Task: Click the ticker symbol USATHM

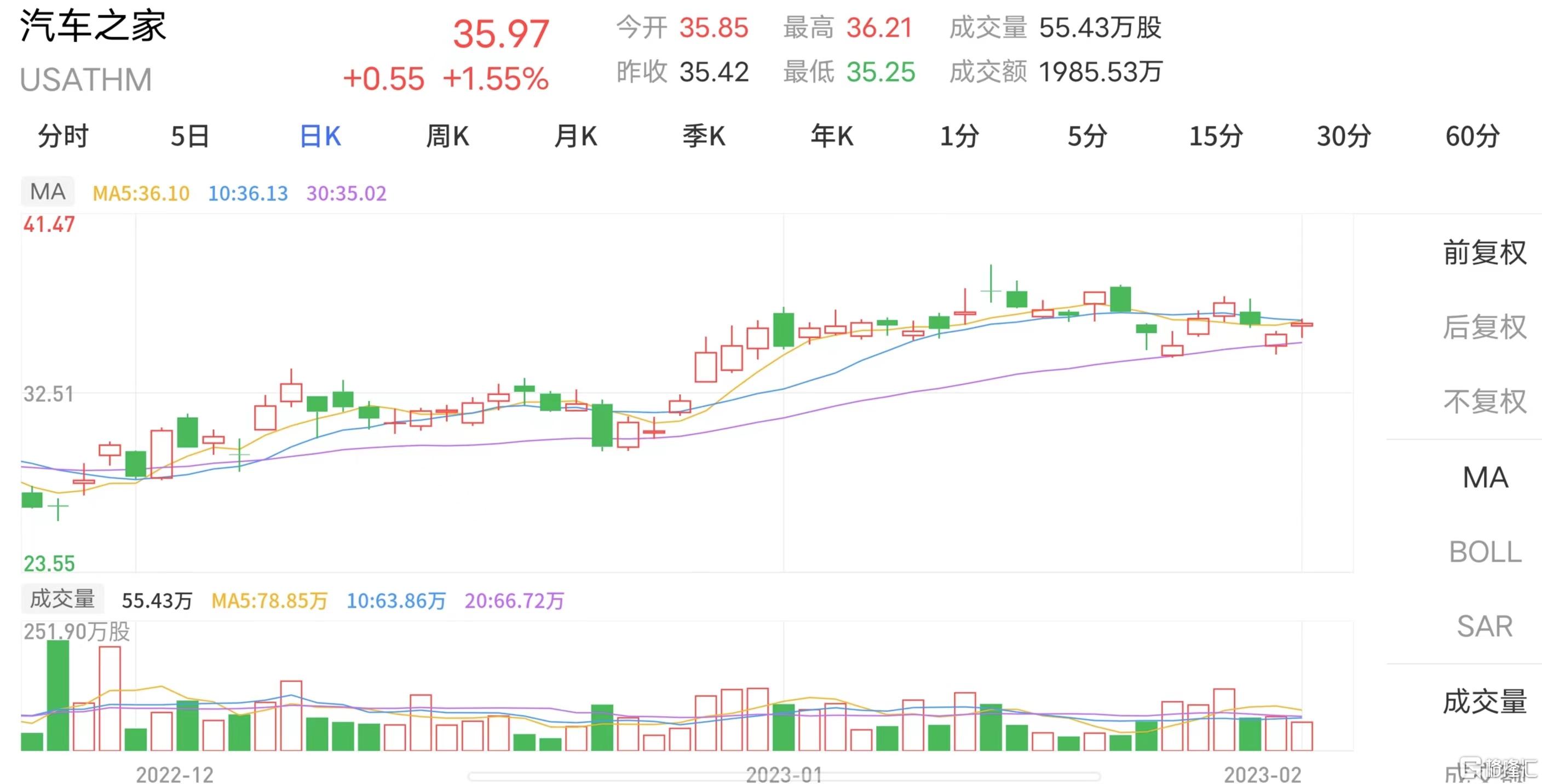Action: [86, 79]
